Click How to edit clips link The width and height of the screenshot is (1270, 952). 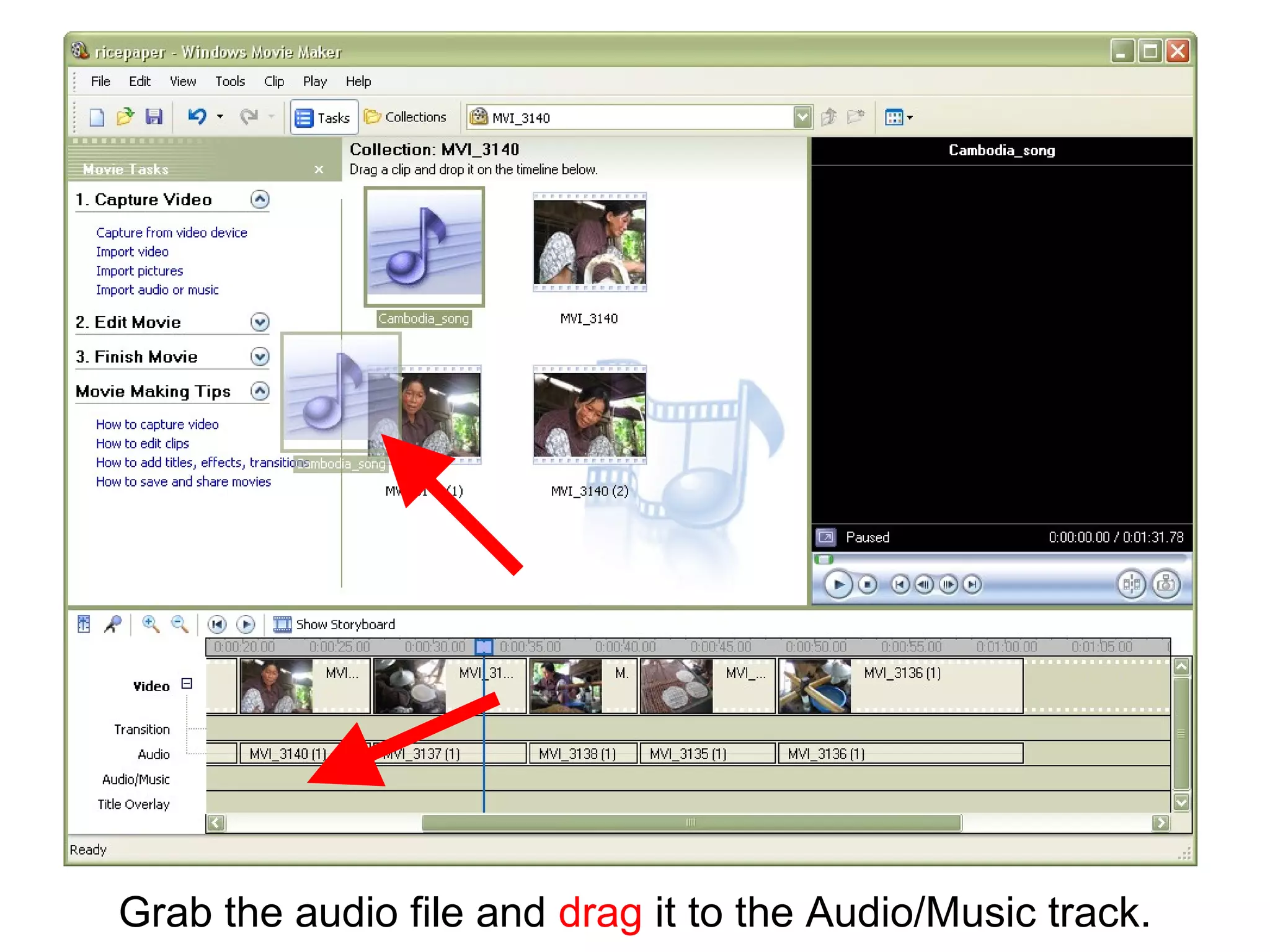[142, 444]
